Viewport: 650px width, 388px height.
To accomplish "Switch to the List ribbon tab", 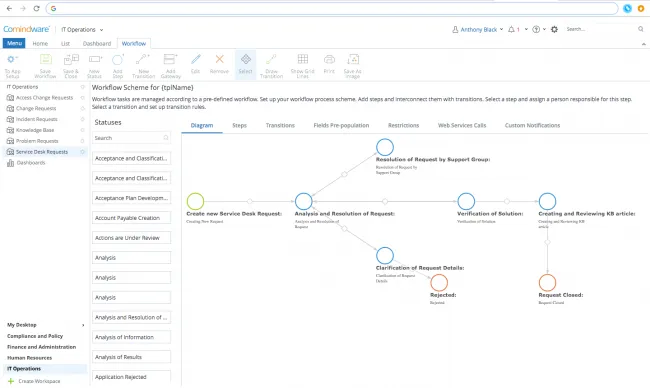I will (65, 44).
